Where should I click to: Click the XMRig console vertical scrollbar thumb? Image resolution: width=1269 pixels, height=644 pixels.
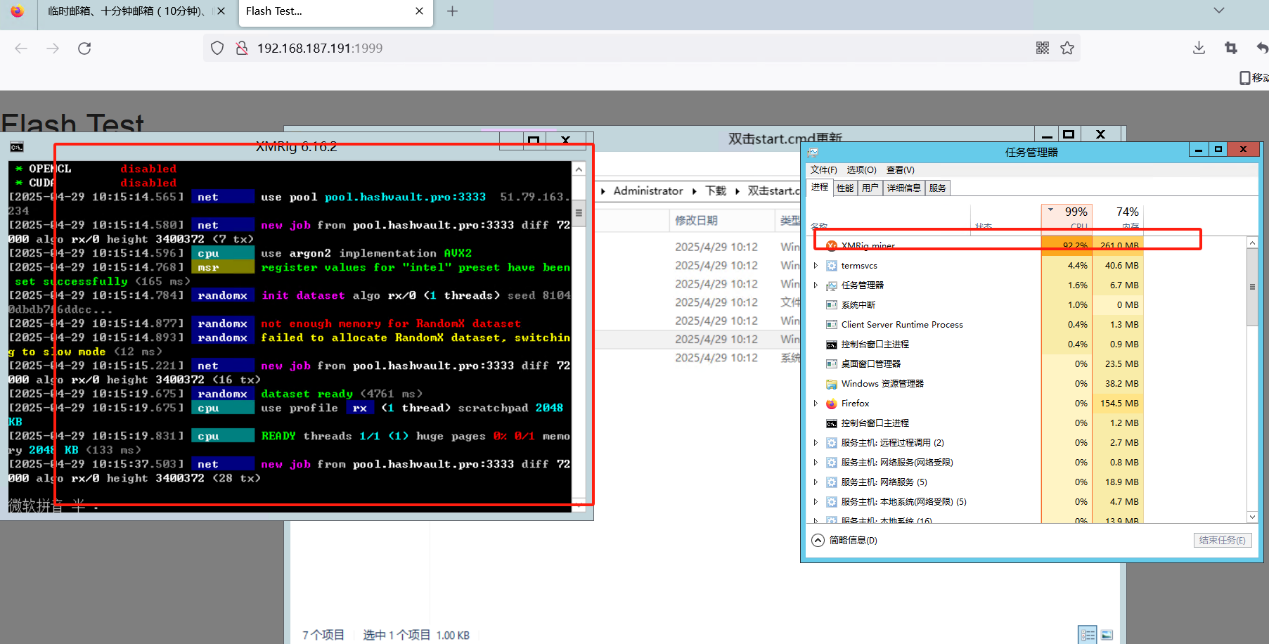click(x=579, y=214)
